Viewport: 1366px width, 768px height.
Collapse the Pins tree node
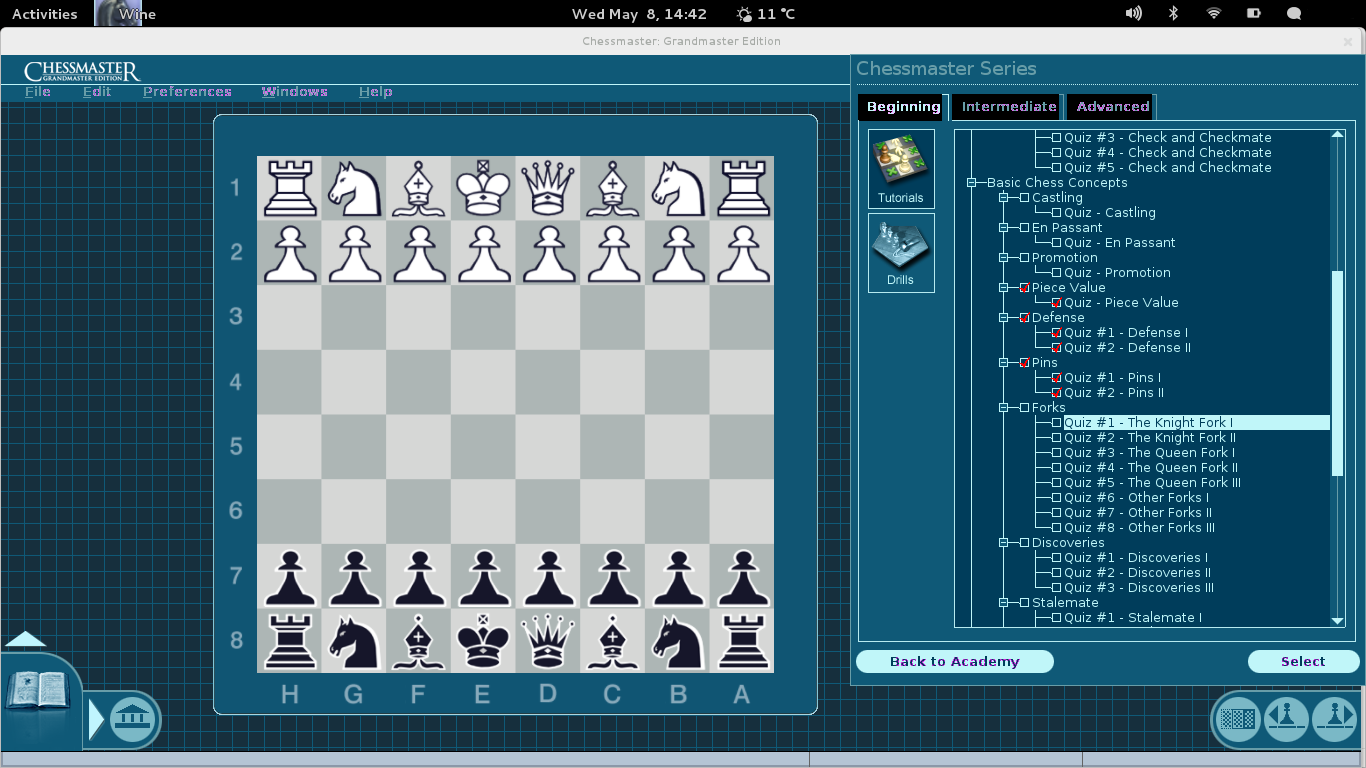pyautogui.click(x=1004, y=363)
